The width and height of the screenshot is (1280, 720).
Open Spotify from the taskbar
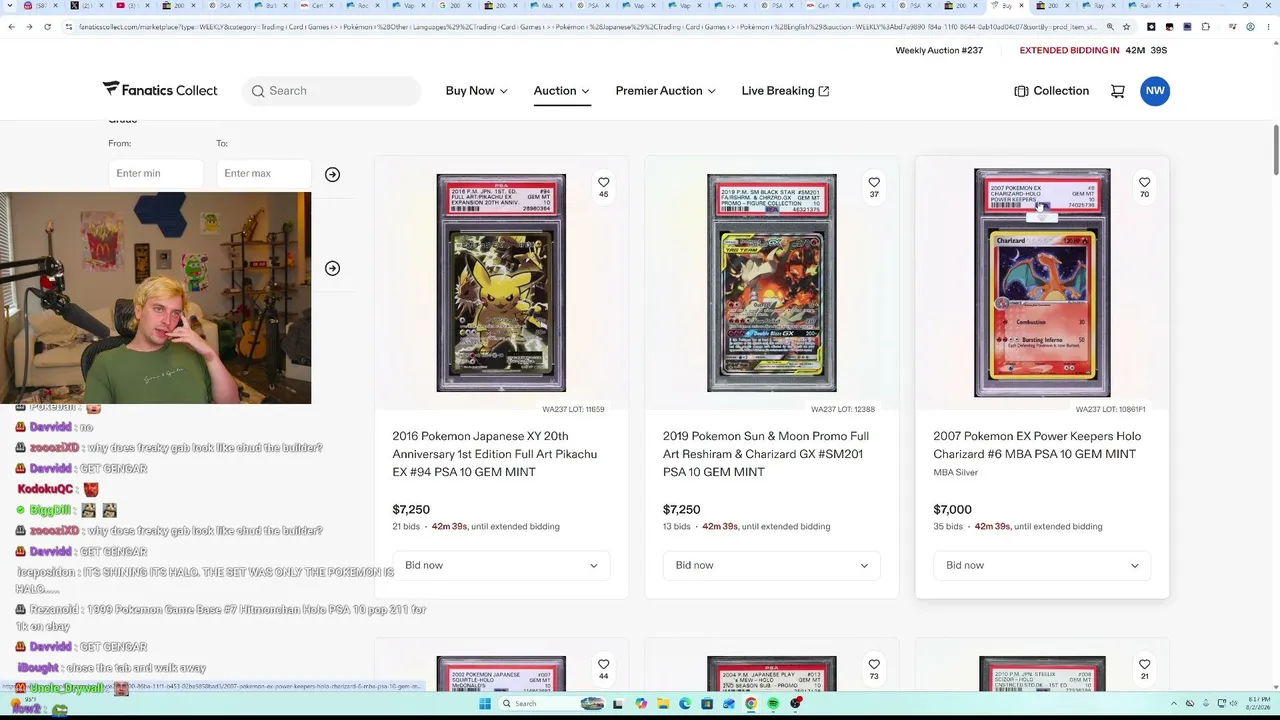(x=773, y=704)
